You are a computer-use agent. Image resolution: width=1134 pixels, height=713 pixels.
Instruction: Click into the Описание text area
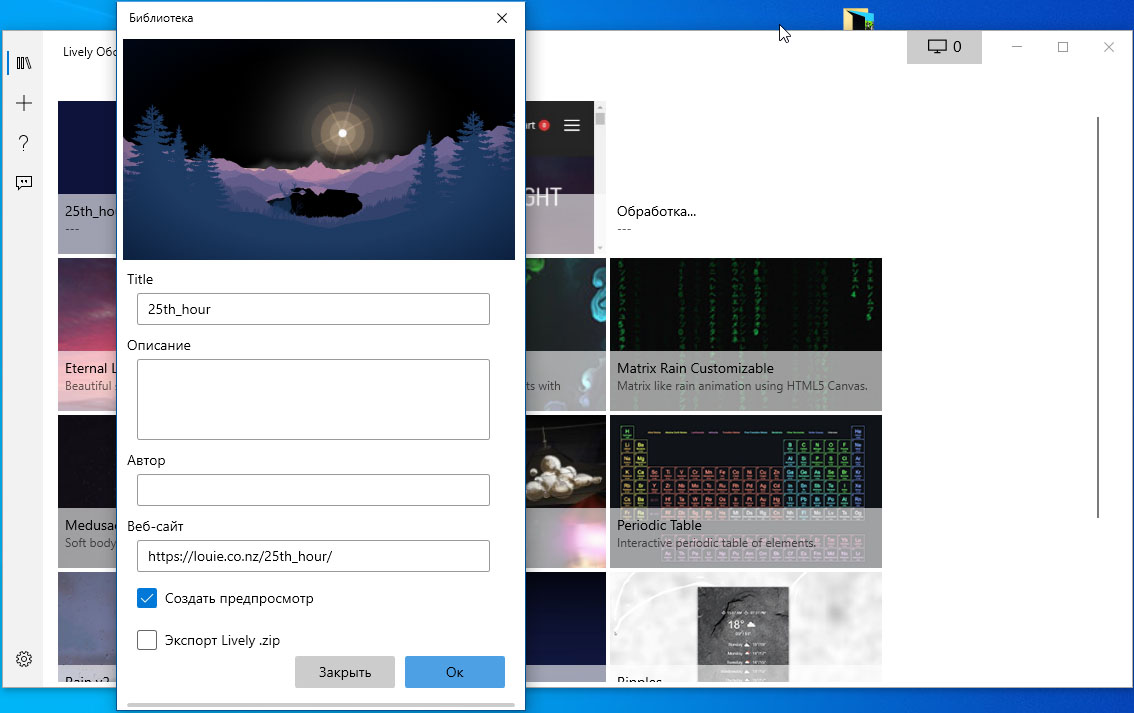click(x=313, y=399)
